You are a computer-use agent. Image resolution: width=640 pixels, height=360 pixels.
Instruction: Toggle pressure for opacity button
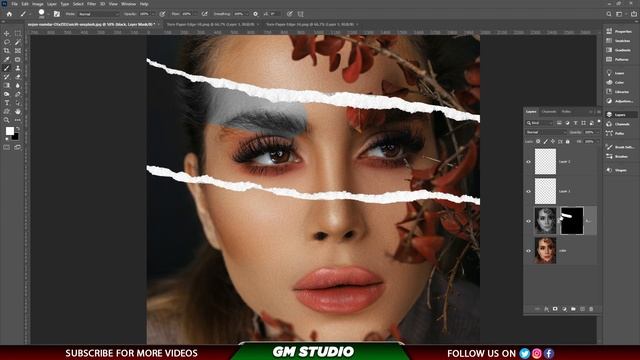click(162, 14)
